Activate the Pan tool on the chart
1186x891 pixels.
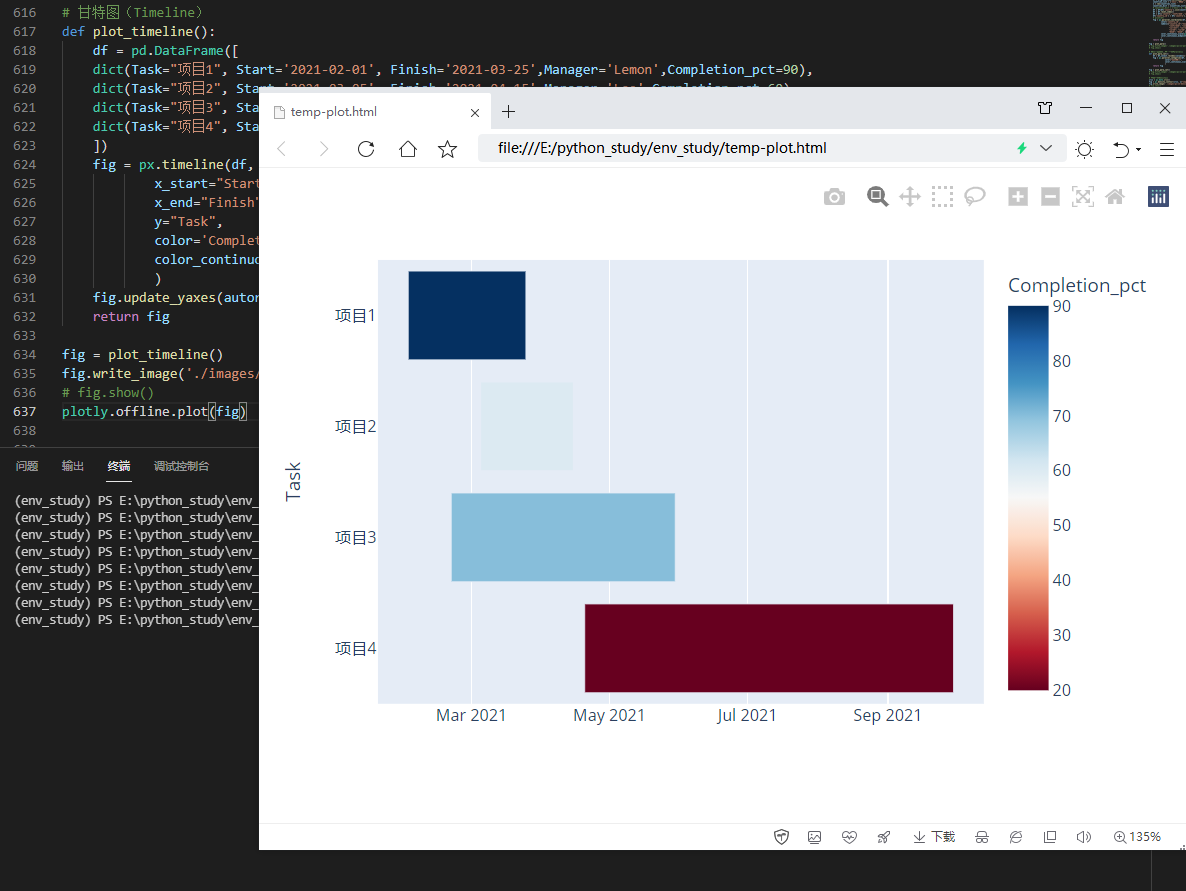pyautogui.click(x=909, y=196)
